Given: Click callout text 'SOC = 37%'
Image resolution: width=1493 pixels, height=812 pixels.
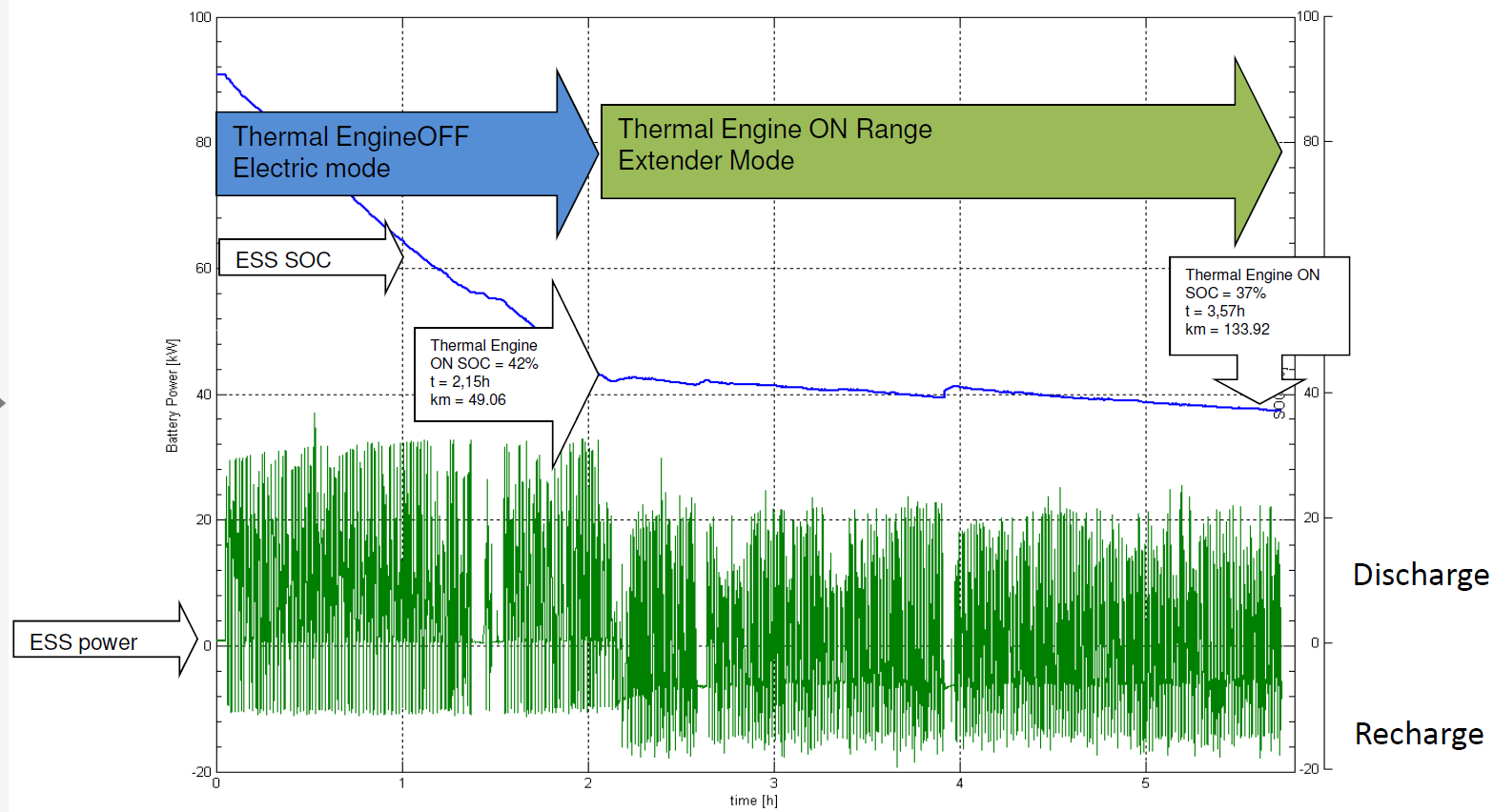Looking at the screenshot, I should 1225,294.
